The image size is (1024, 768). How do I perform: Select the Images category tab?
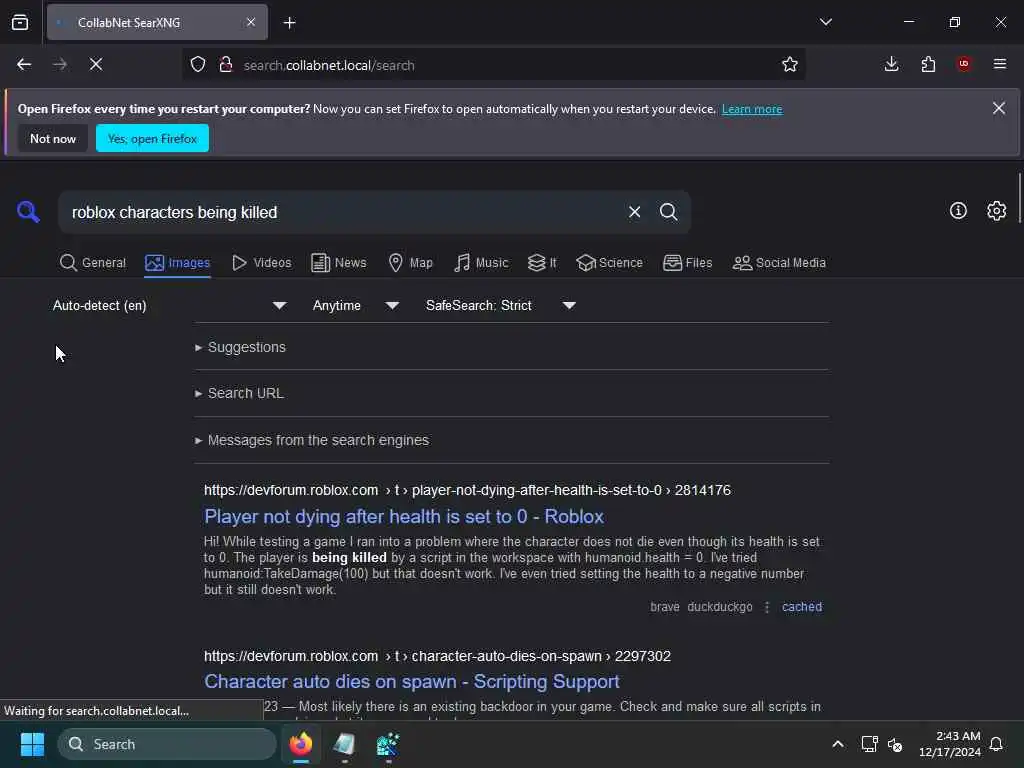click(178, 263)
